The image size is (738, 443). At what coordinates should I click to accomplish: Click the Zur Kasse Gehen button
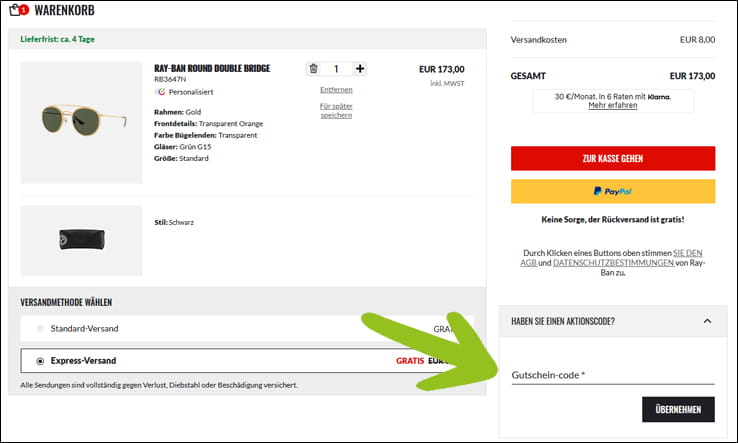(613, 158)
